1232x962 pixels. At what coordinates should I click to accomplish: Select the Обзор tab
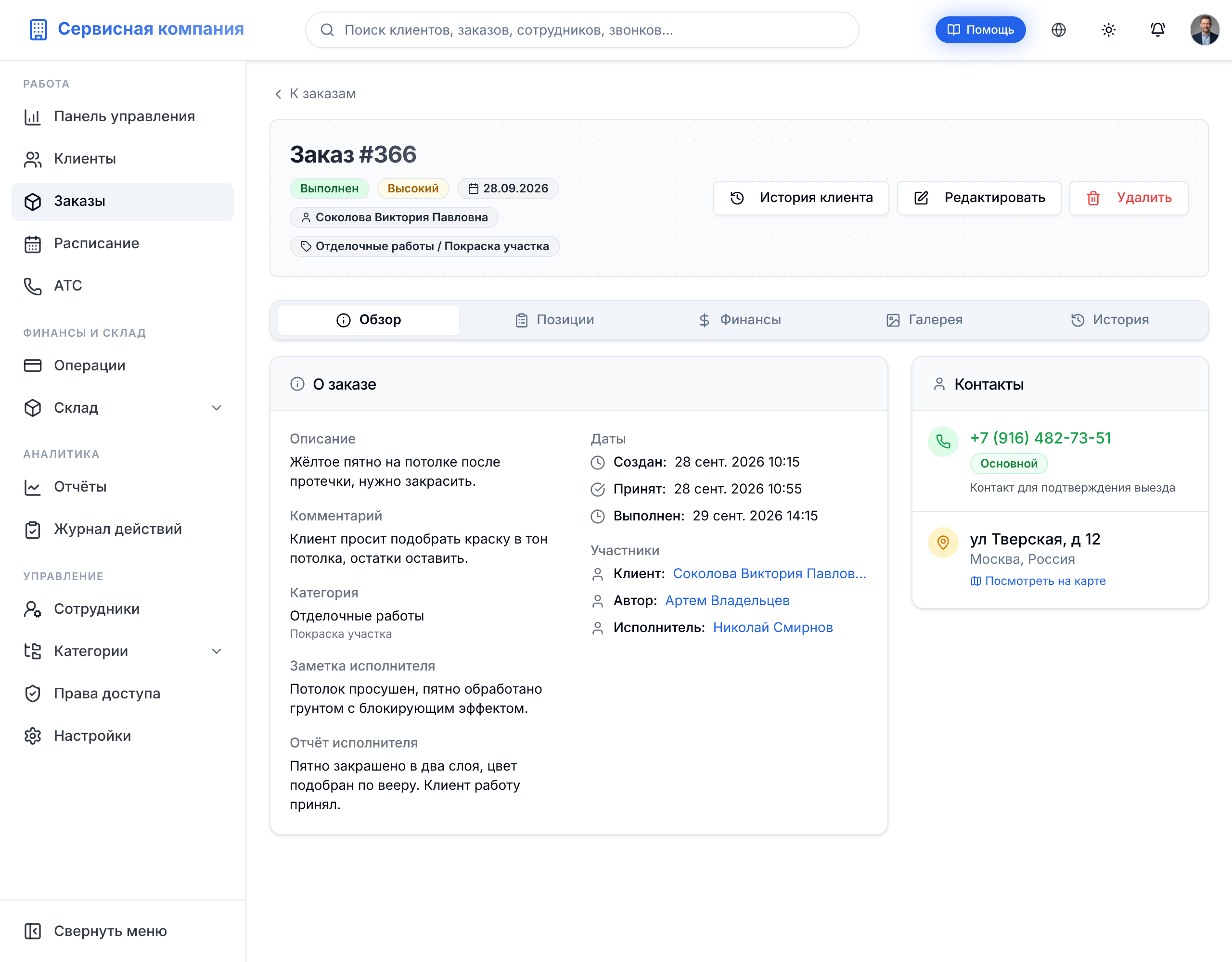(368, 320)
